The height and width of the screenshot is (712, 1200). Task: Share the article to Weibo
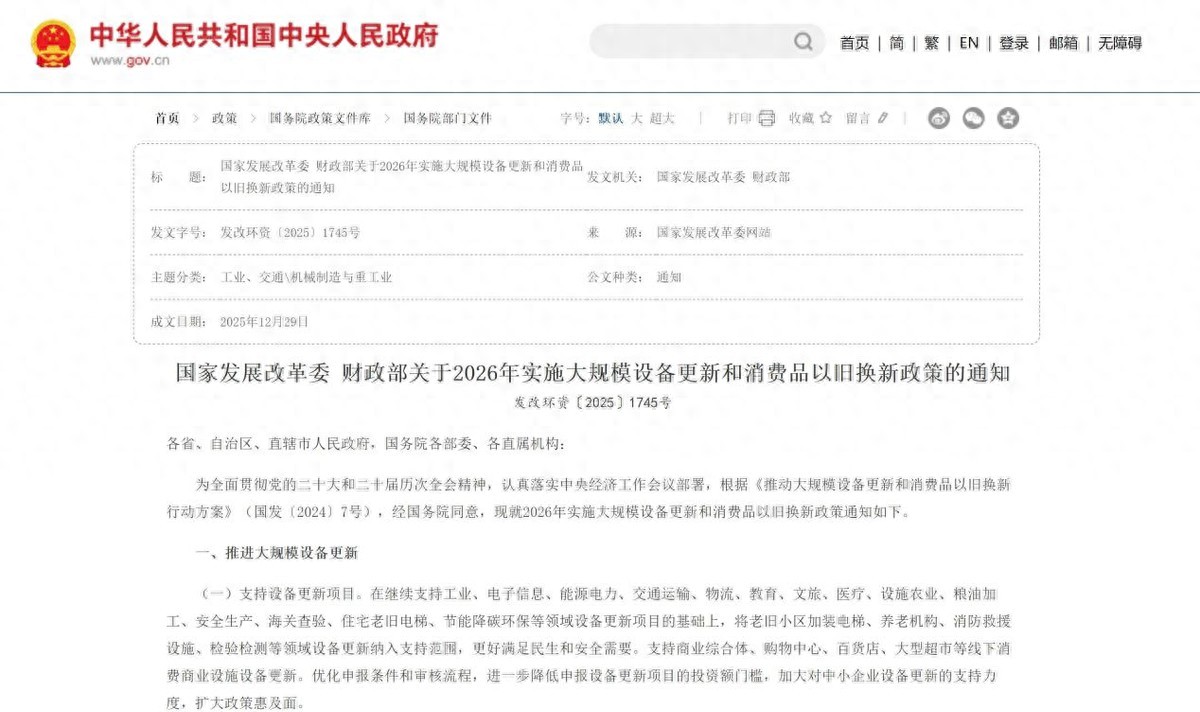click(938, 117)
